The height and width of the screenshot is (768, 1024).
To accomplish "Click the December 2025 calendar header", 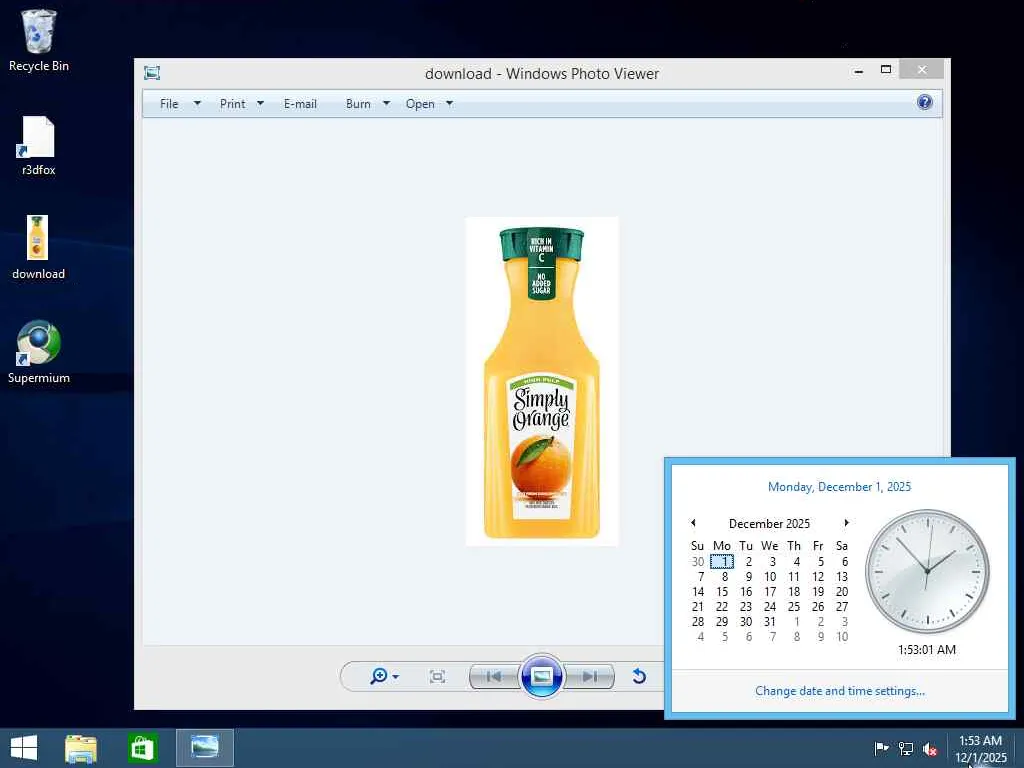I will [x=769, y=524].
